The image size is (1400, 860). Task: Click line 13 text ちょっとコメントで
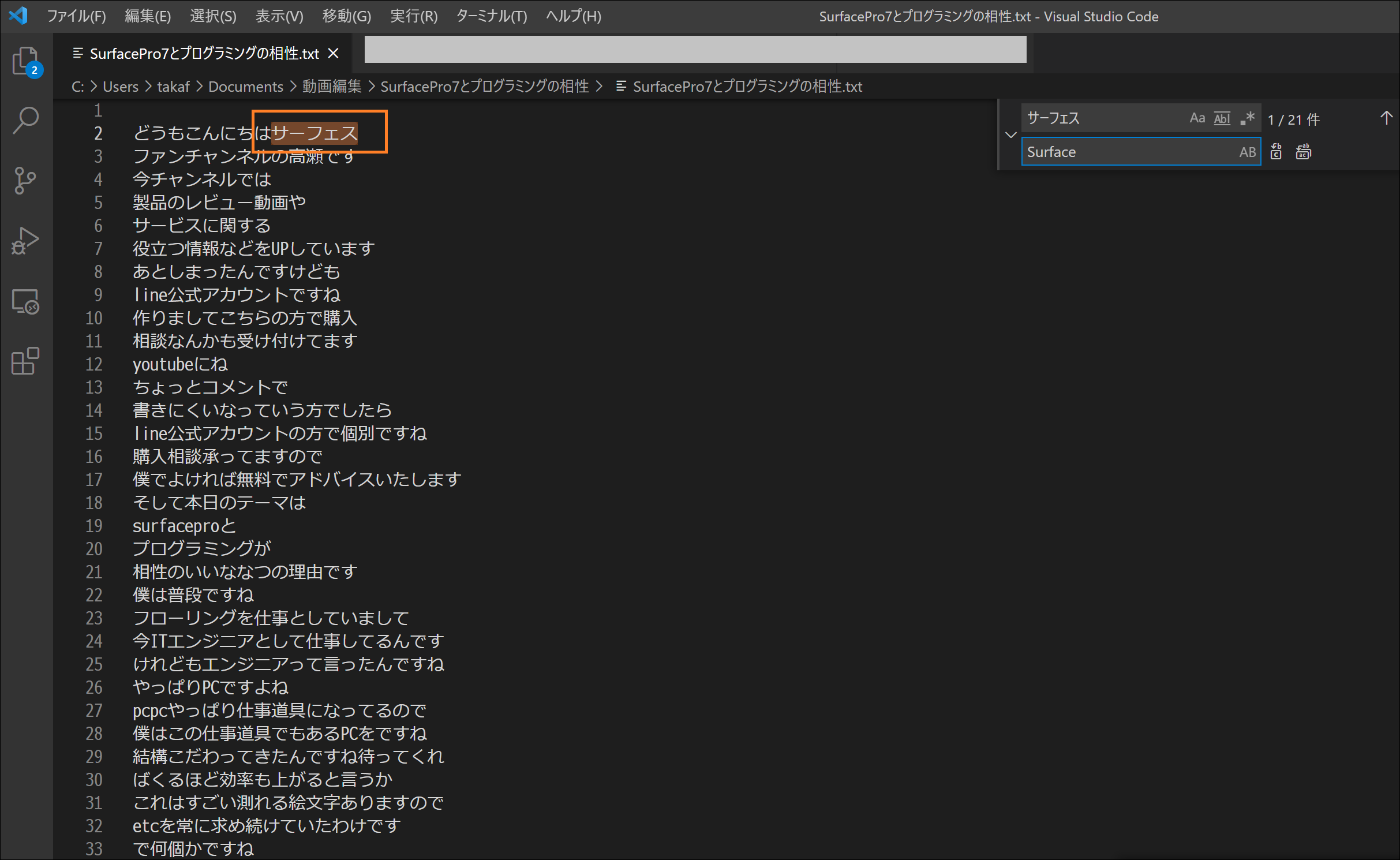coord(211,387)
